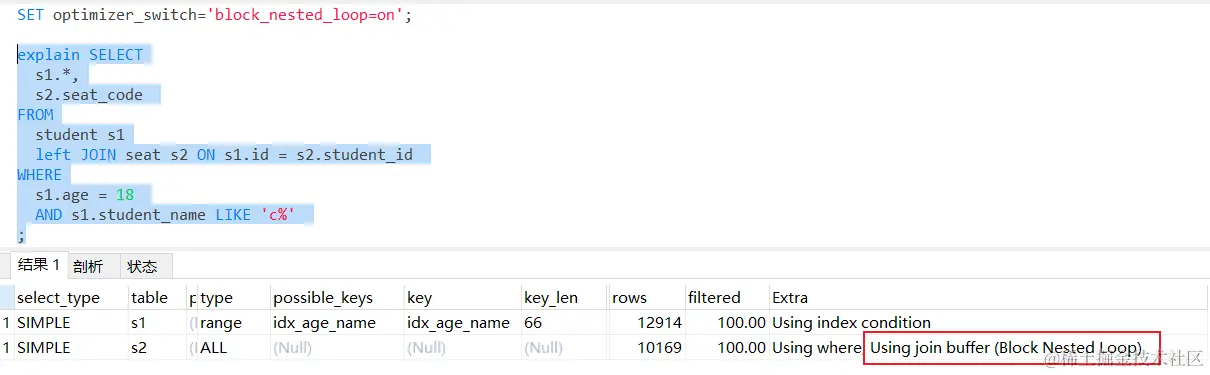
Task: Place cursor on the left JOIN seat line
Action: [224, 154]
